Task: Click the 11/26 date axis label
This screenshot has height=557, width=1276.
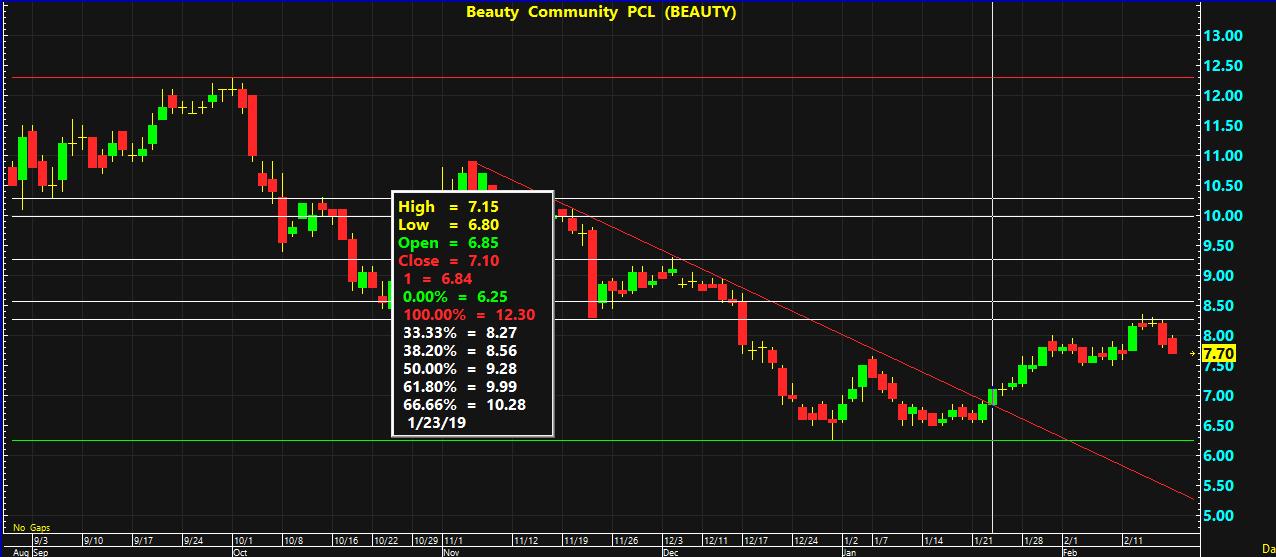Action: pyautogui.click(x=626, y=540)
